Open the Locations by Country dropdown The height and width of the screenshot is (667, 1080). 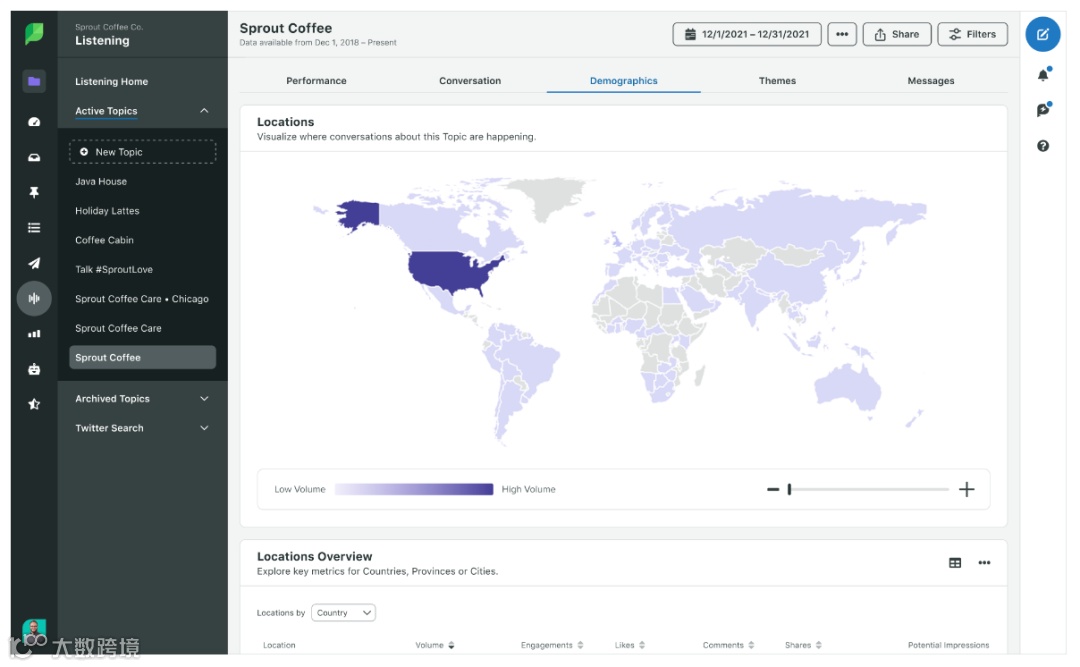point(343,613)
